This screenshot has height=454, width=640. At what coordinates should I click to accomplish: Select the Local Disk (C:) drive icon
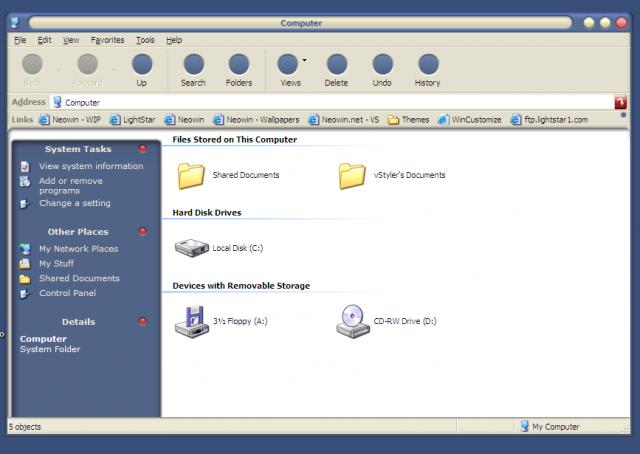coord(192,248)
